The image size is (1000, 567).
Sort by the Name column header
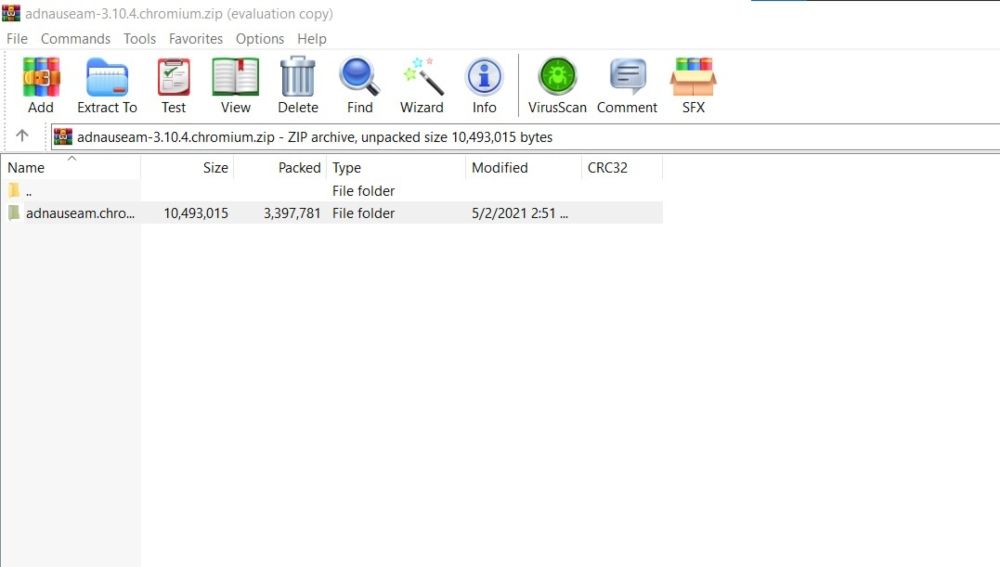pos(70,167)
